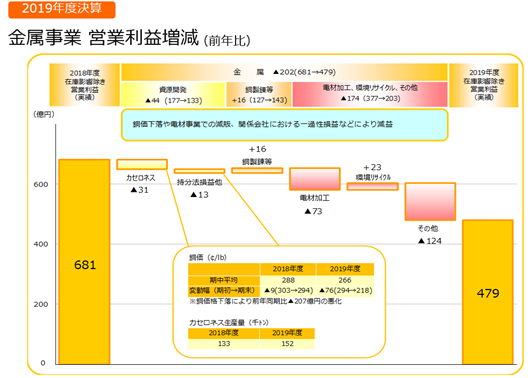This screenshot has height=378, width=531.
Task: Click the 電材加工 ▲73 pink bar
Action: click(x=315, y=179)
